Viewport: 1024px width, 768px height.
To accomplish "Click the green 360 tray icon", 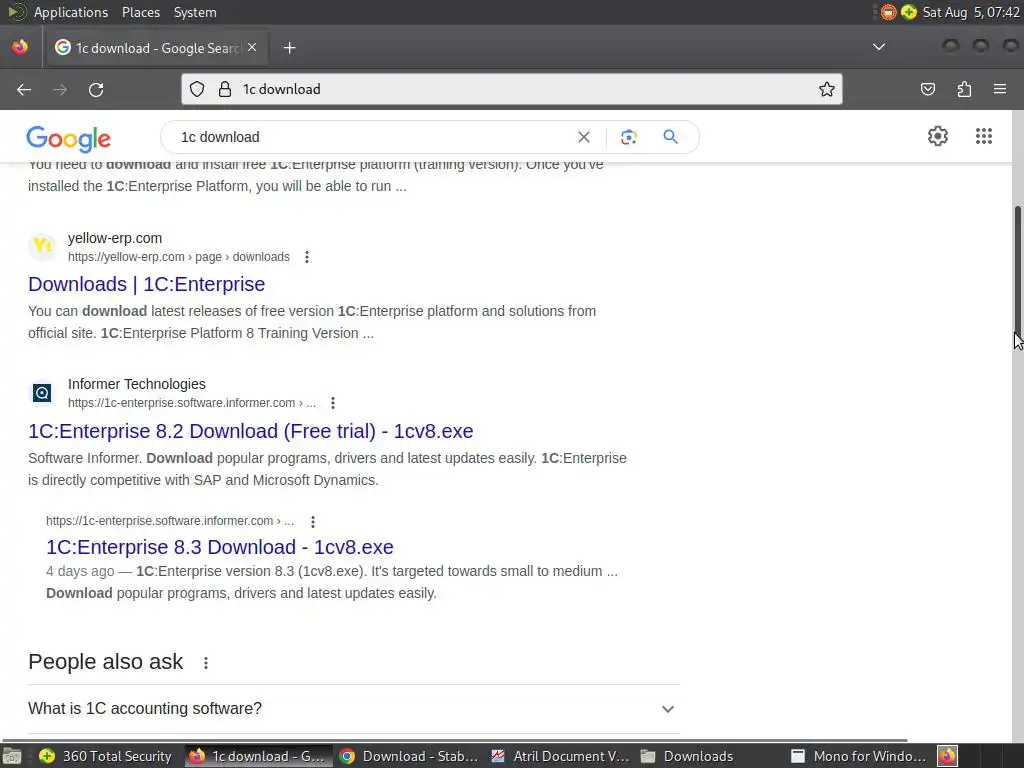I will (909, 12).
